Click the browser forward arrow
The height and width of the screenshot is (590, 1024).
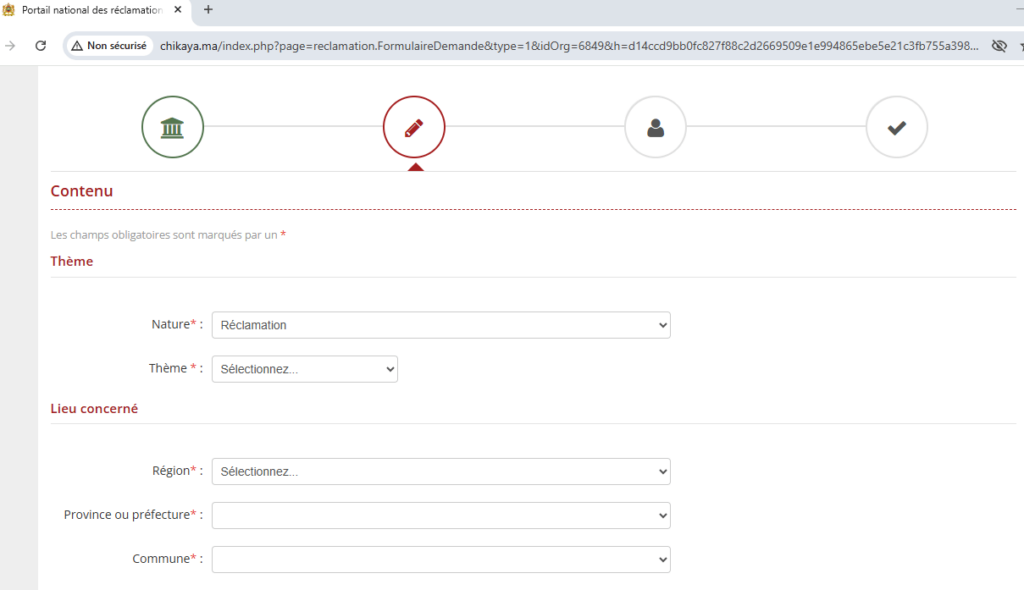(11, 45)
